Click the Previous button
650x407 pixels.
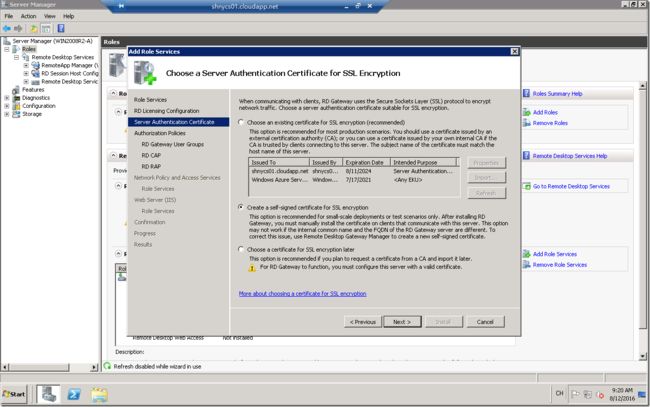tap(363, 322)
